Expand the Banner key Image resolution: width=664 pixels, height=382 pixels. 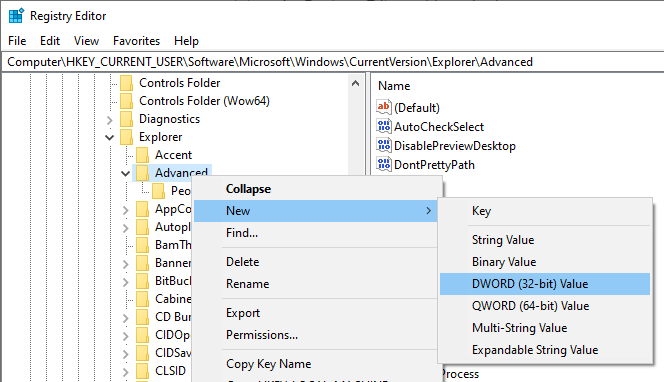click(x=125, y=264)
